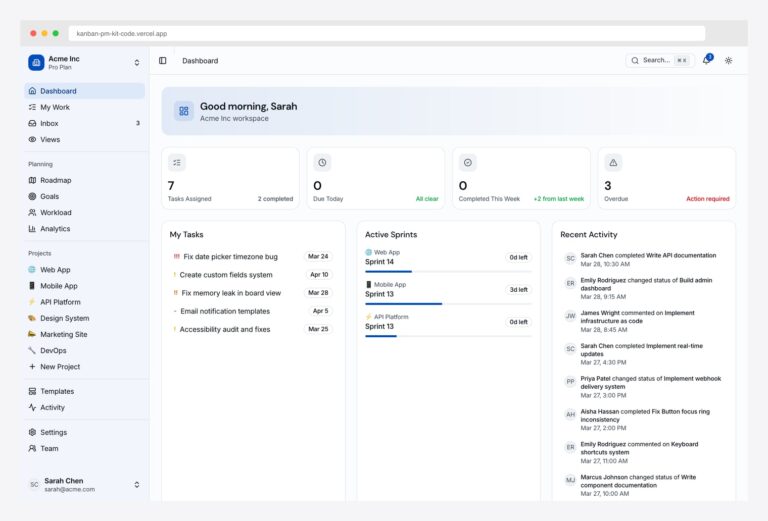Open the Fix date picker timezone bug task
This screenshot has height=521, width=768.
click(253, 257)
